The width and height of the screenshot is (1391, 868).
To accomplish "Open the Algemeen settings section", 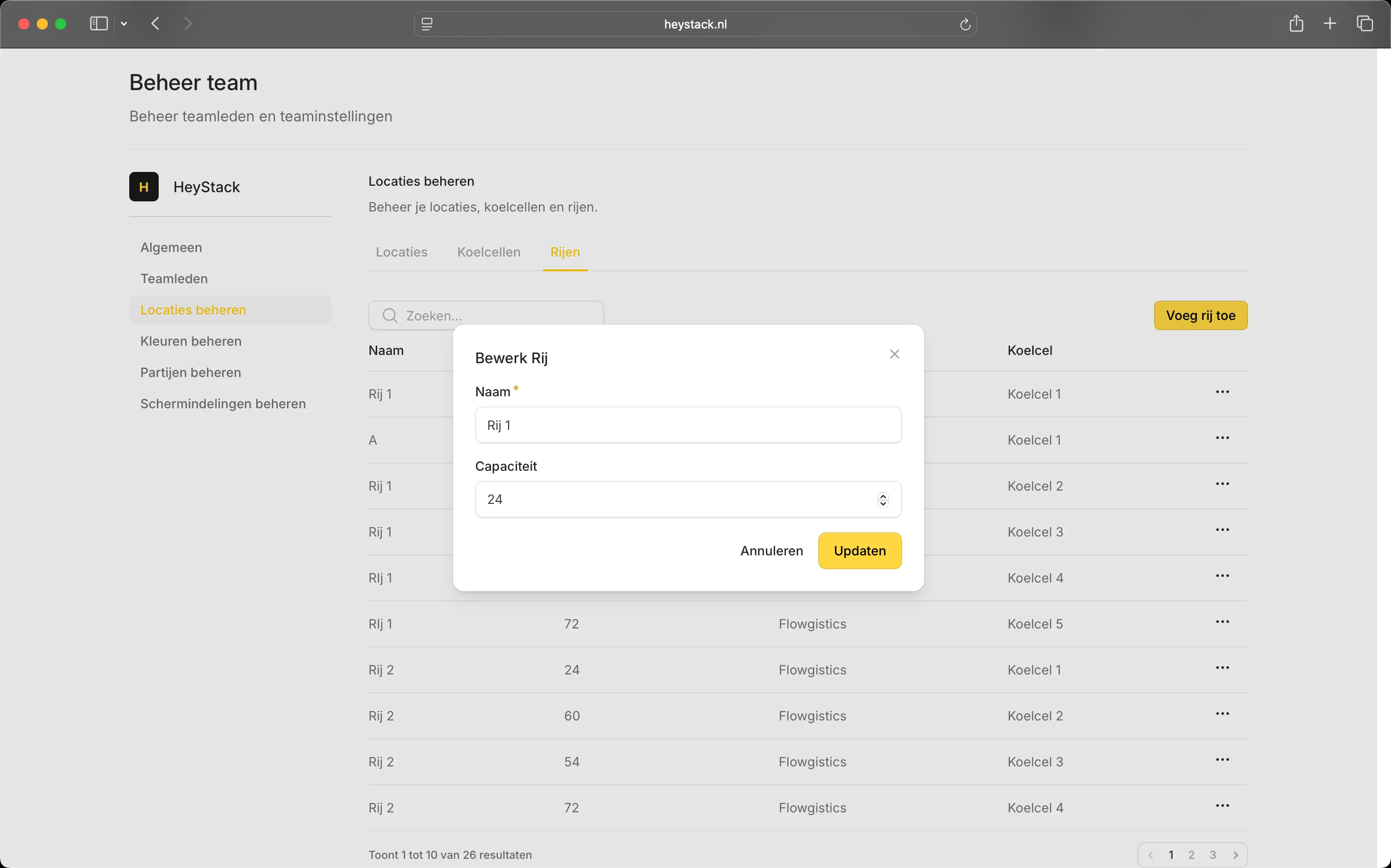I will pos(171,247).
